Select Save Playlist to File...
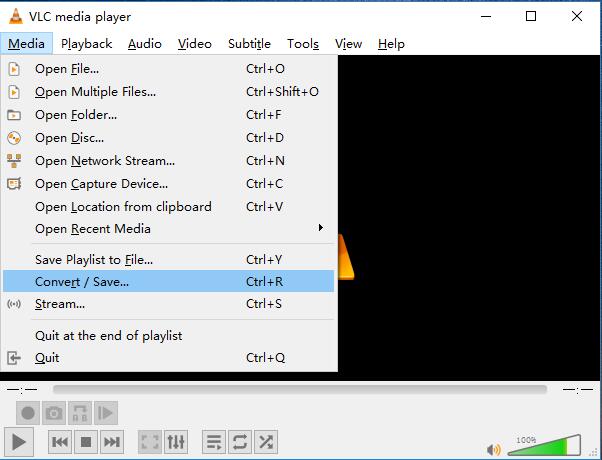 169,260
